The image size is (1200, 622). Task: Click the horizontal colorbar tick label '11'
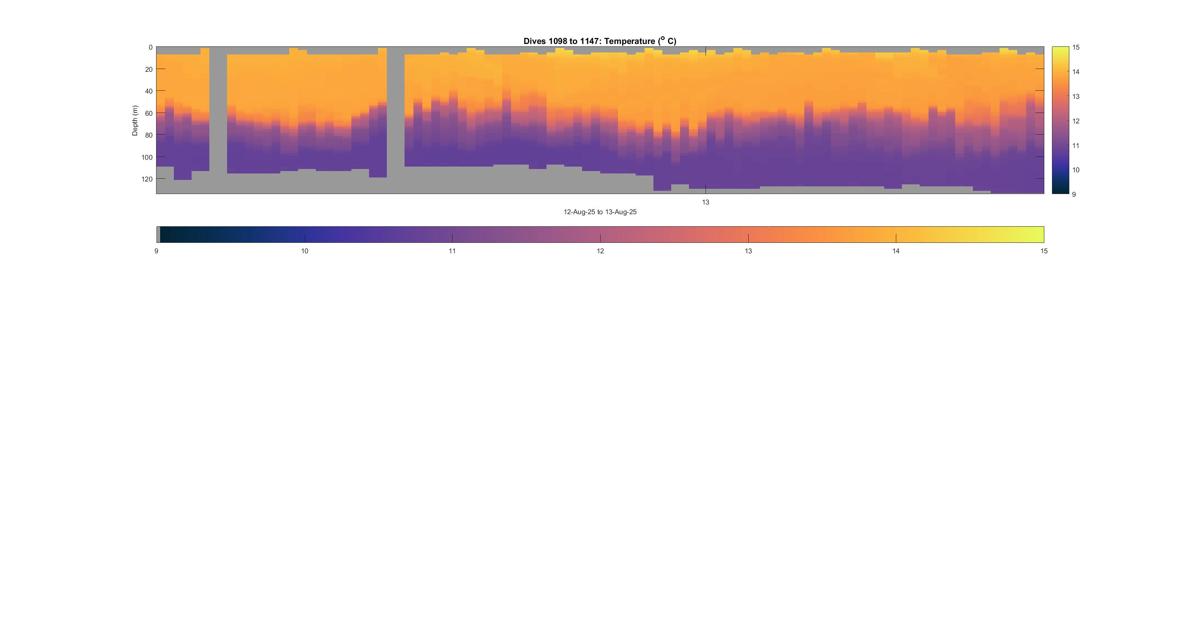(452, 252)
